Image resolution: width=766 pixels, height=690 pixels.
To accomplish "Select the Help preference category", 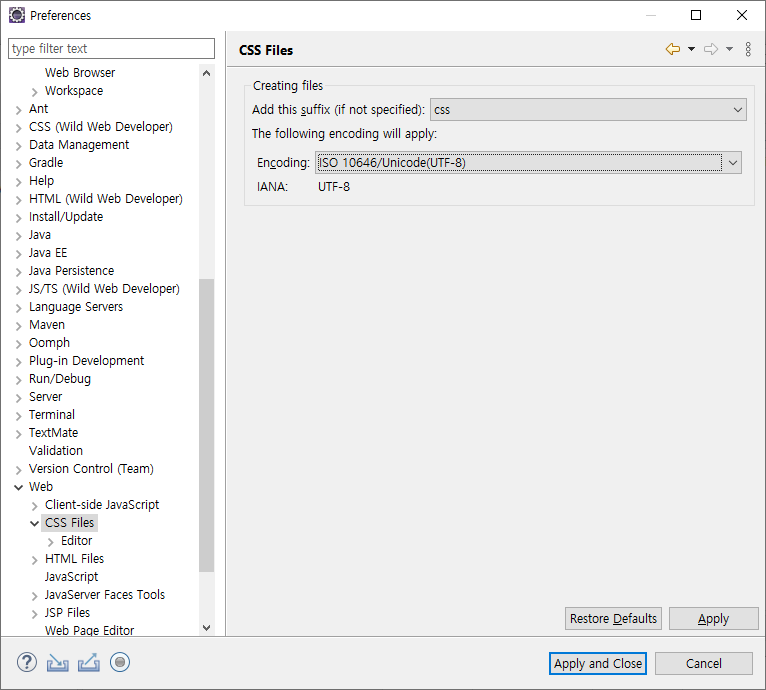I will pos(42,181).
